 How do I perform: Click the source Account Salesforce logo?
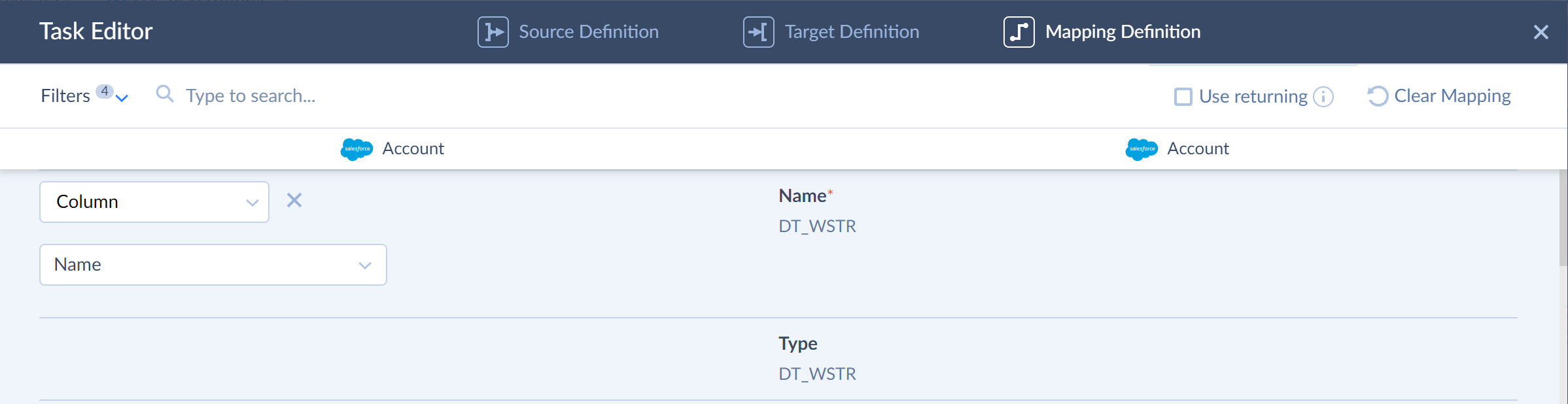click(357, 149)
